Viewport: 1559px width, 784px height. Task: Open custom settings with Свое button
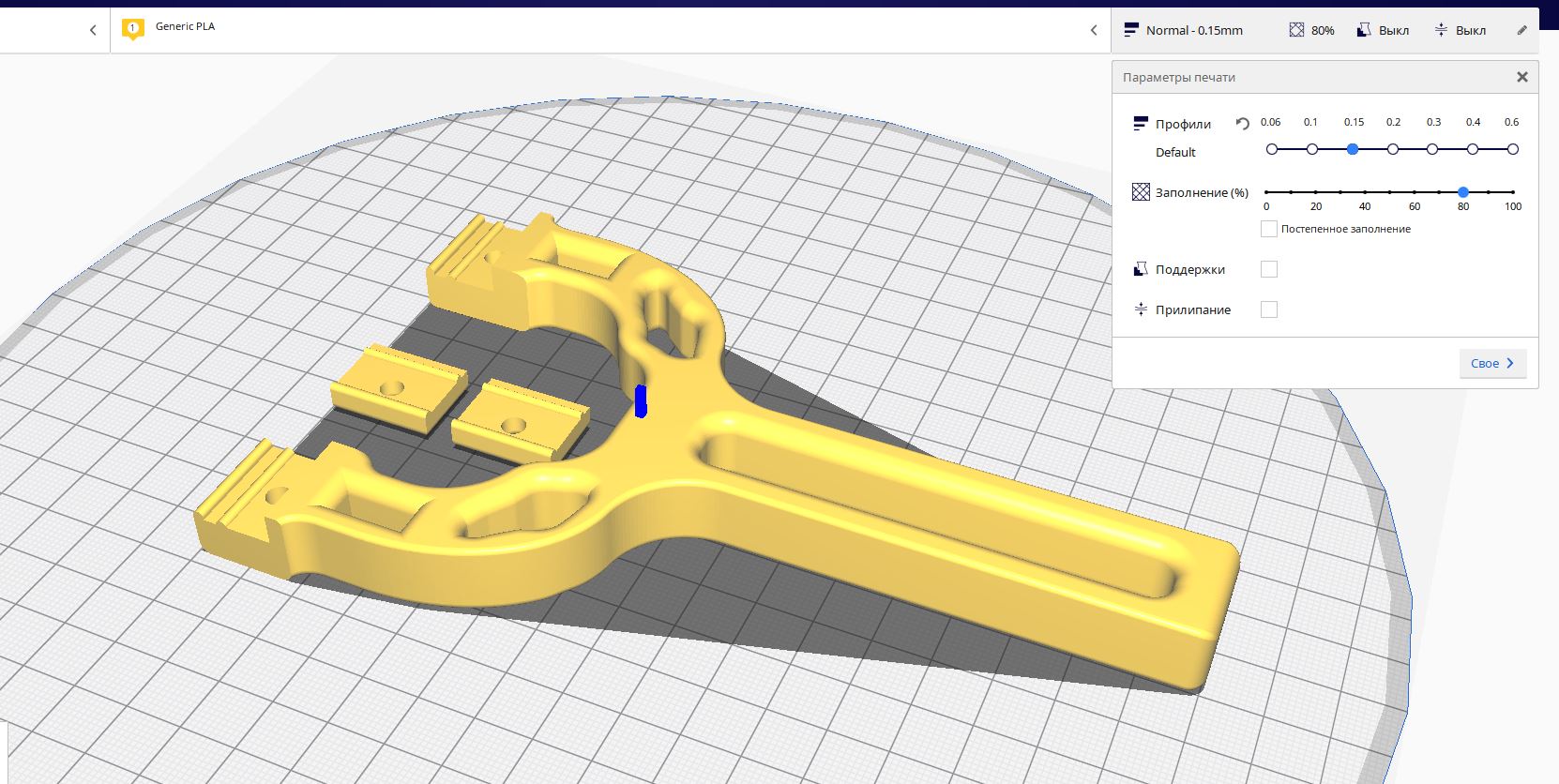[1492, 363]
